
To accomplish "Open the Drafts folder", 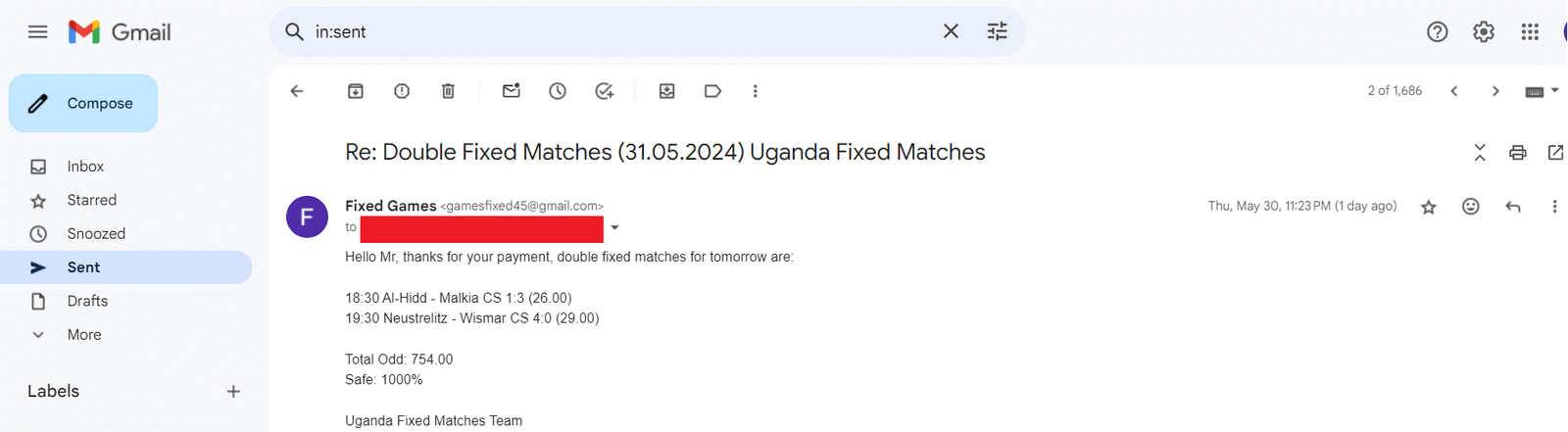I will [x=87, y=301].
